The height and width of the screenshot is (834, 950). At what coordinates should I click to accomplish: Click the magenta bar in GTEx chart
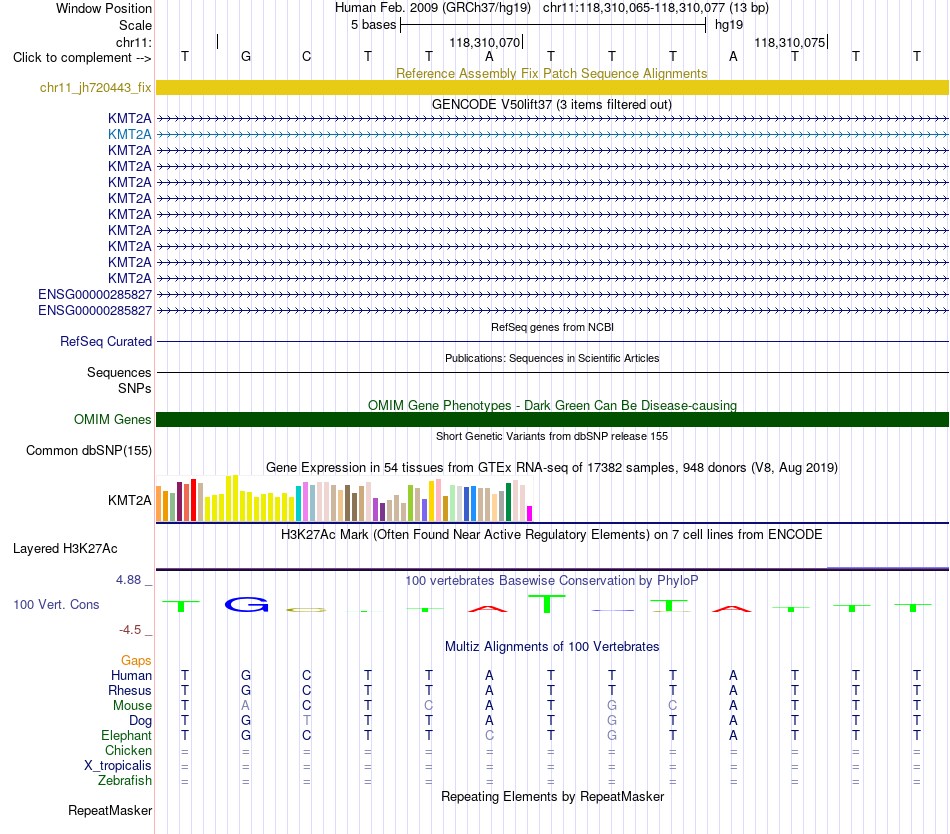530,514
